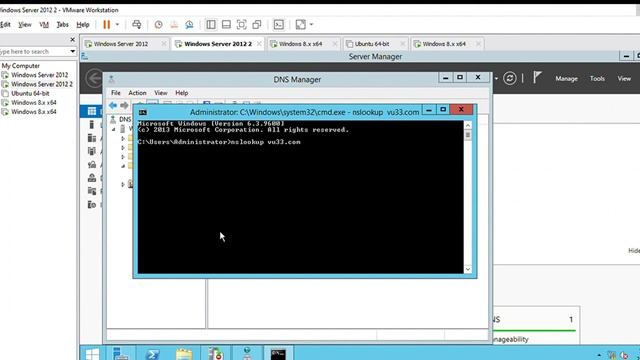The height and width of the screenshot is (360, 640).
Task: Toggle the library sidebar view icon
Action: click(x=211, y=24)
